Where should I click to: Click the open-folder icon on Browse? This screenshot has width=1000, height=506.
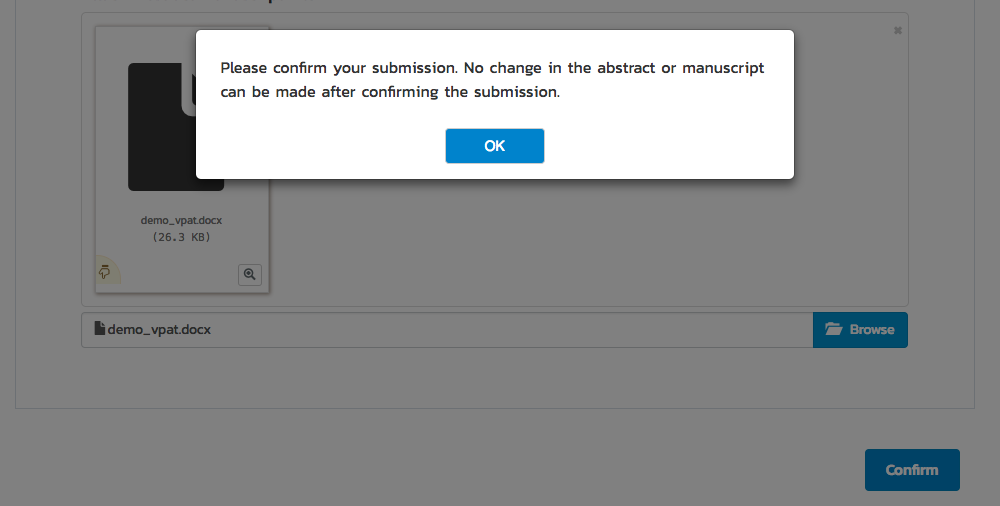pos(834,329)
